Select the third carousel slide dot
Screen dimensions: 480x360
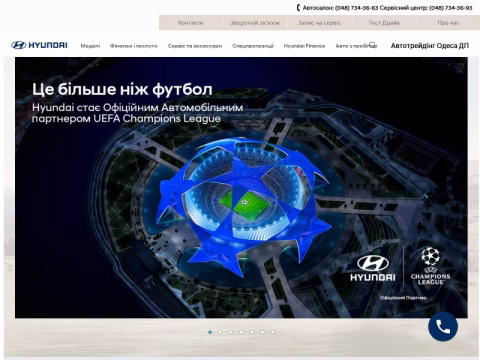[x=231, y=332]
